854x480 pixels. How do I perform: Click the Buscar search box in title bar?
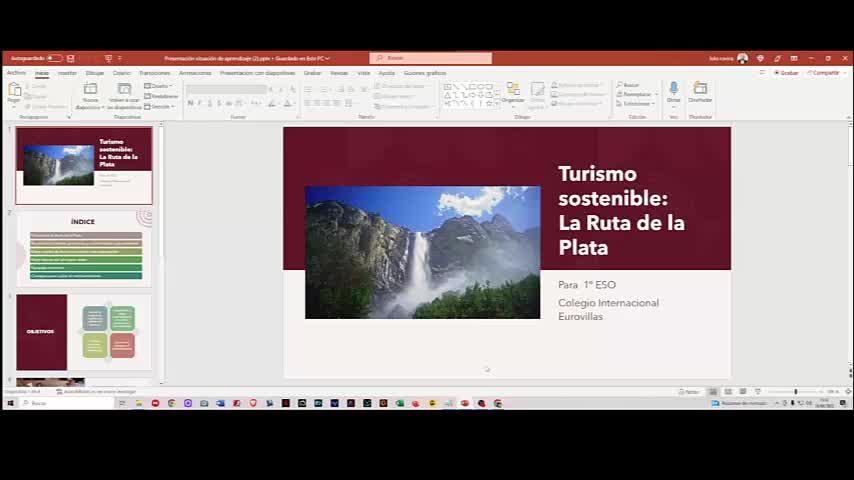430,58
